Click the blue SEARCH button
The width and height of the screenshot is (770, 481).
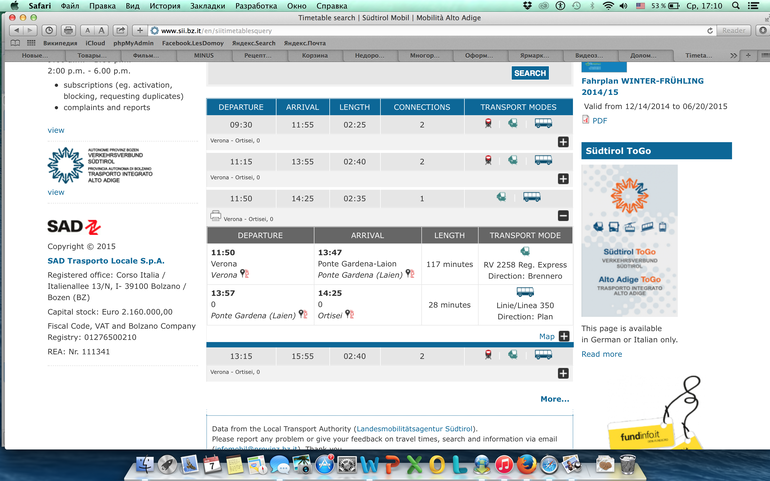(x=530, y=73)
